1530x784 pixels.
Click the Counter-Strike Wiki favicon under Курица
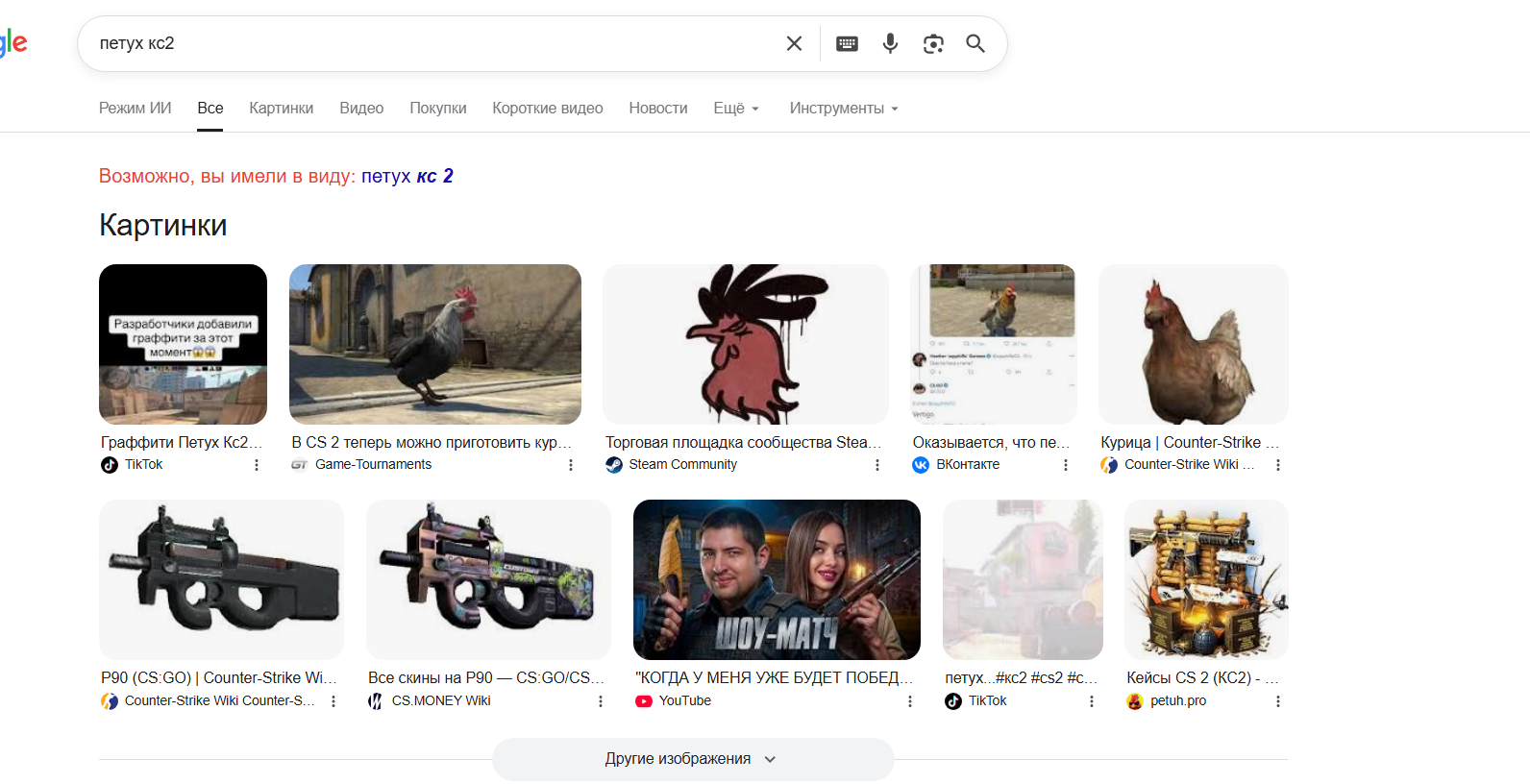pos(1109,465)
